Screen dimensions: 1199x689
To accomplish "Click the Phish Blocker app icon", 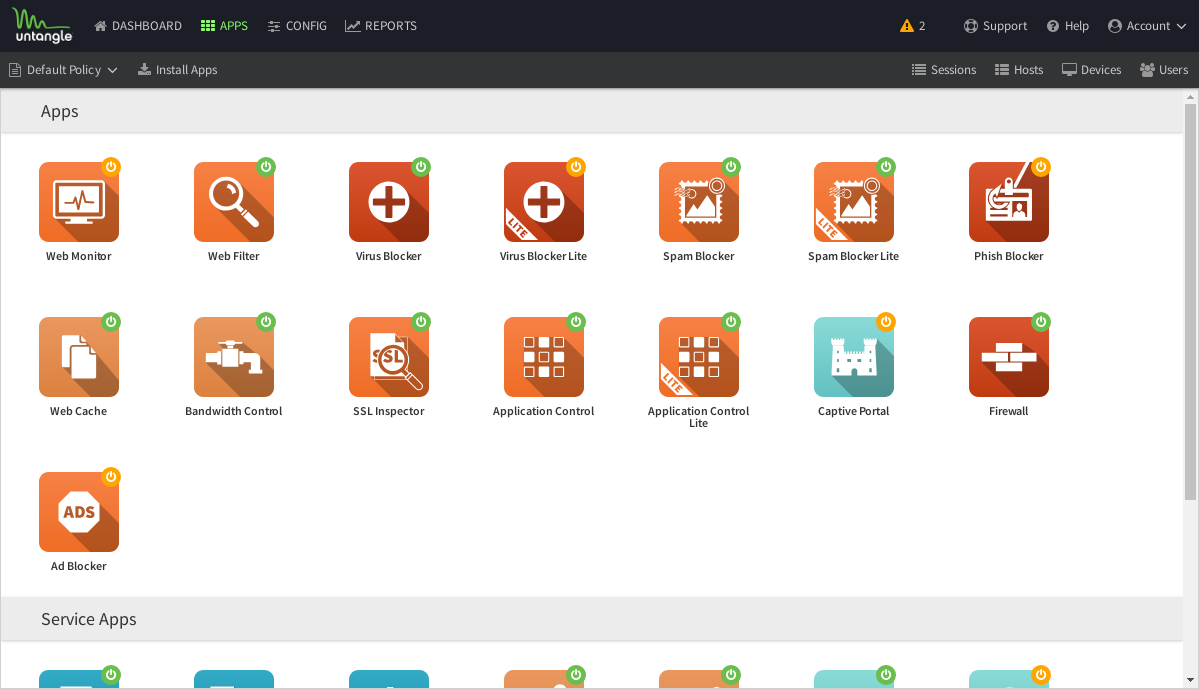I will click(x=1009, y=202).
